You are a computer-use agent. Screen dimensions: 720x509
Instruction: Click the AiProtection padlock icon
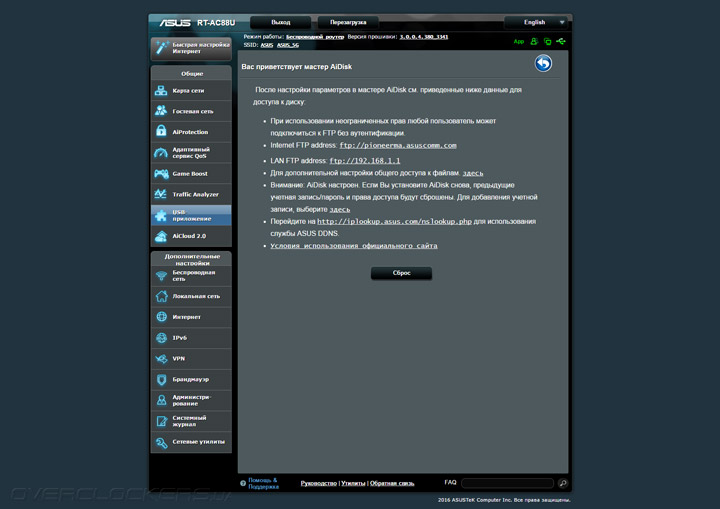tap(161, 131)
